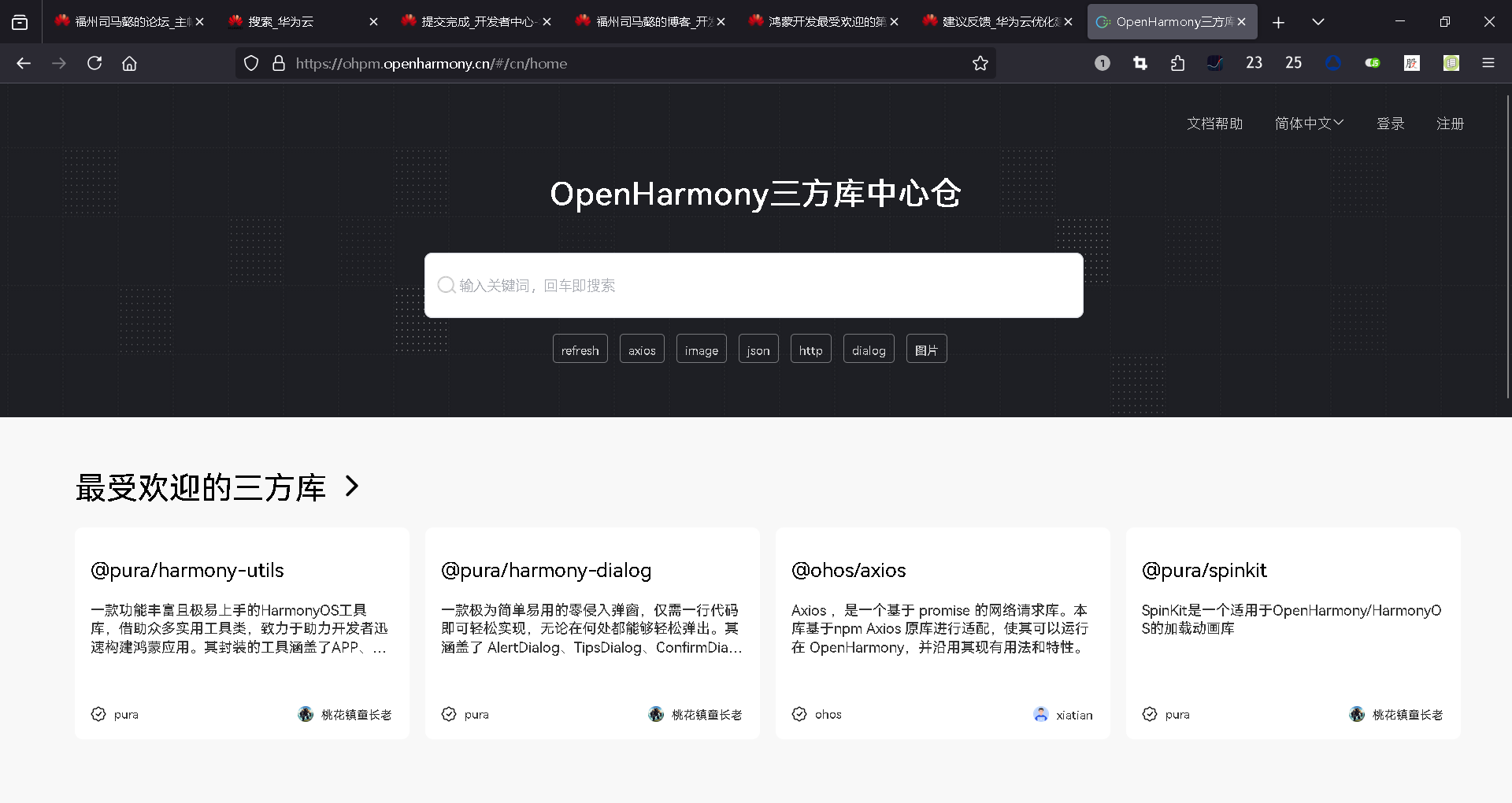
Task: Click the toolbar extension labeled 23
Action: (1254, 63)
